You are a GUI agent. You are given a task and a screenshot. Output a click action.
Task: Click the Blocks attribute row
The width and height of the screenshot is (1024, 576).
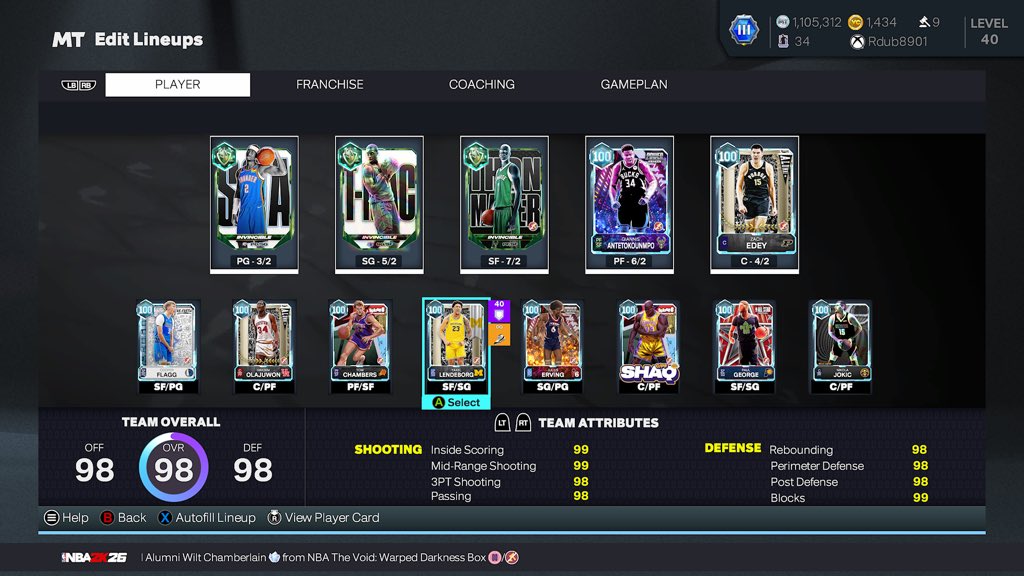pyautogui.click(x=848, y=498)
